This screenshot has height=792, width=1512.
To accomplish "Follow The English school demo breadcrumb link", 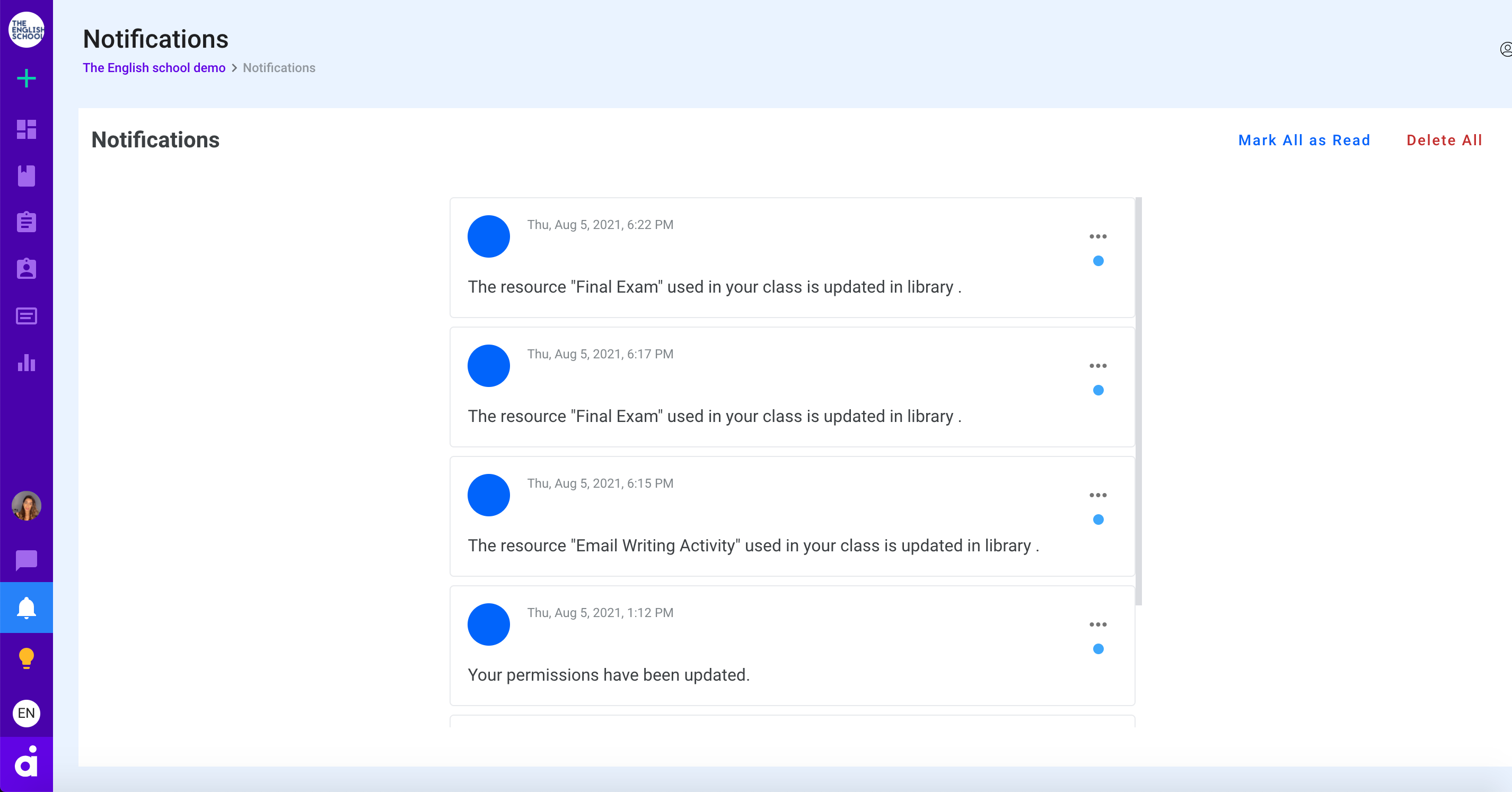I will coord(154,67).
